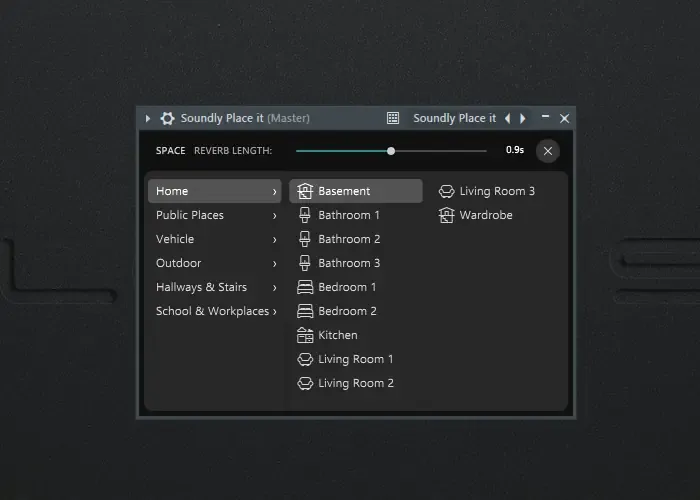The image size is (700, 500).
Task: Expand Outdoor chevron
Action: 275,264
